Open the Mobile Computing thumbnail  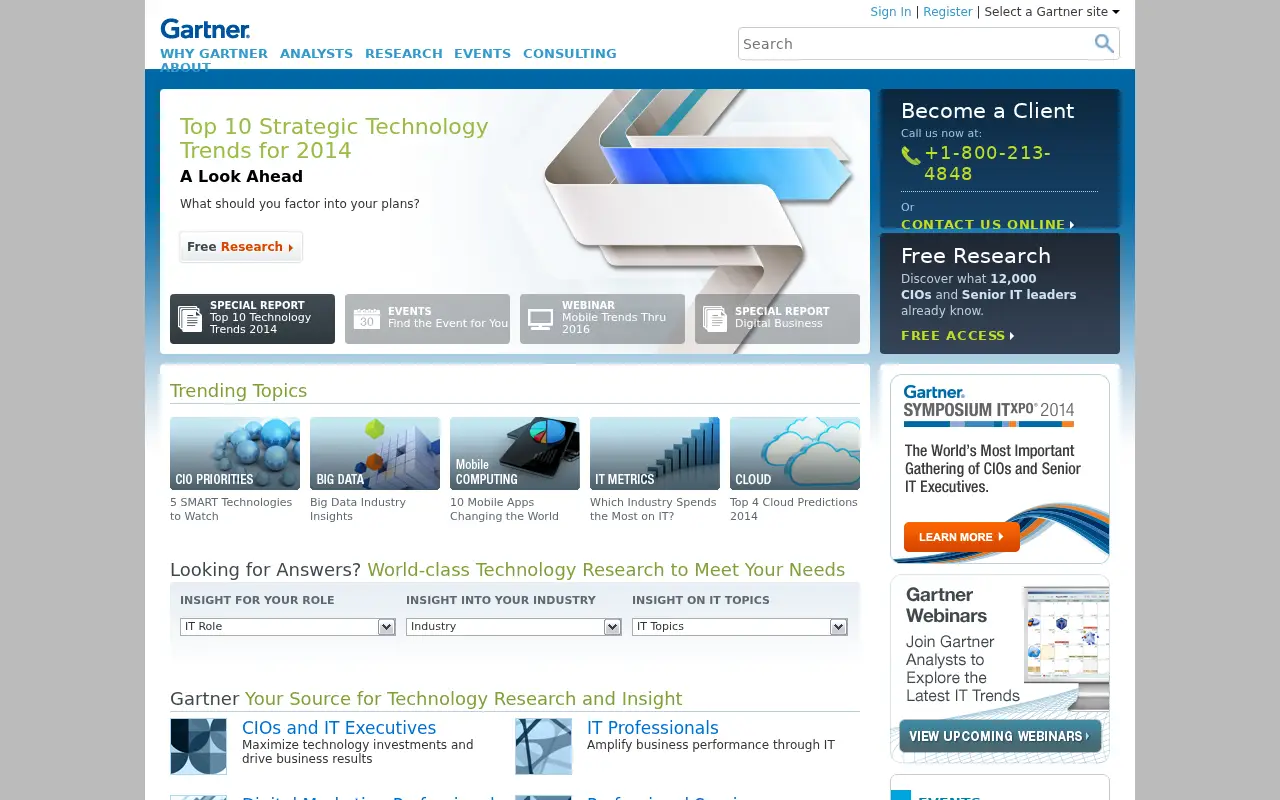[515, 453]
